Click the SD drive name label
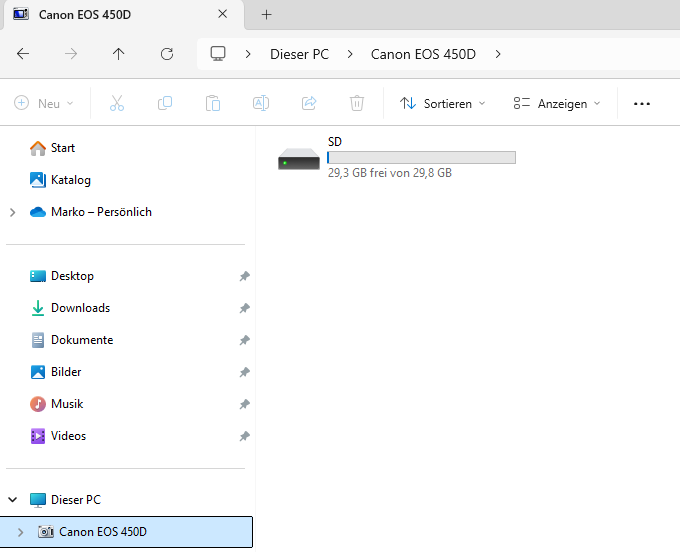The height and width of the screenshot is (552, 680). [335, 142]
